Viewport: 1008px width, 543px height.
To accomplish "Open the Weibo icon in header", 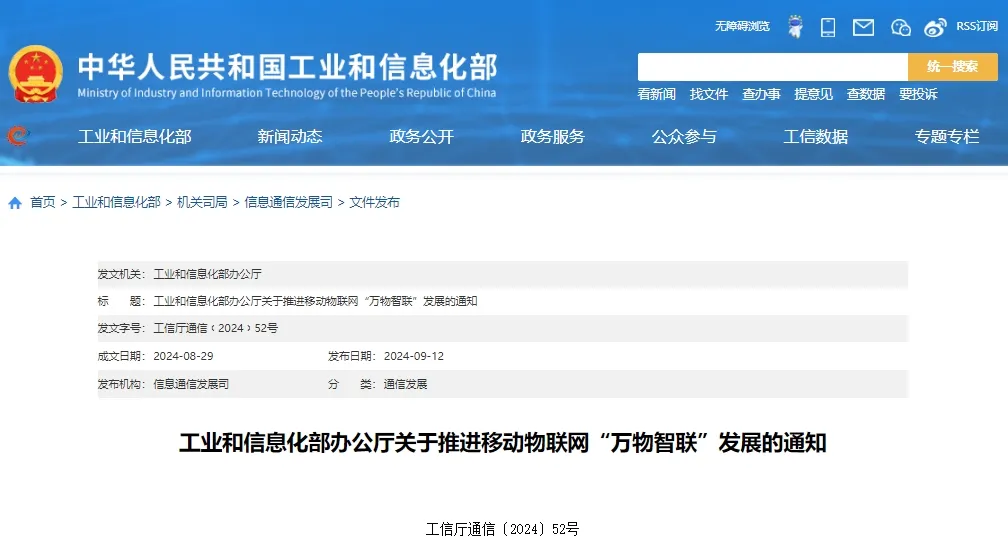I will 935,27.
